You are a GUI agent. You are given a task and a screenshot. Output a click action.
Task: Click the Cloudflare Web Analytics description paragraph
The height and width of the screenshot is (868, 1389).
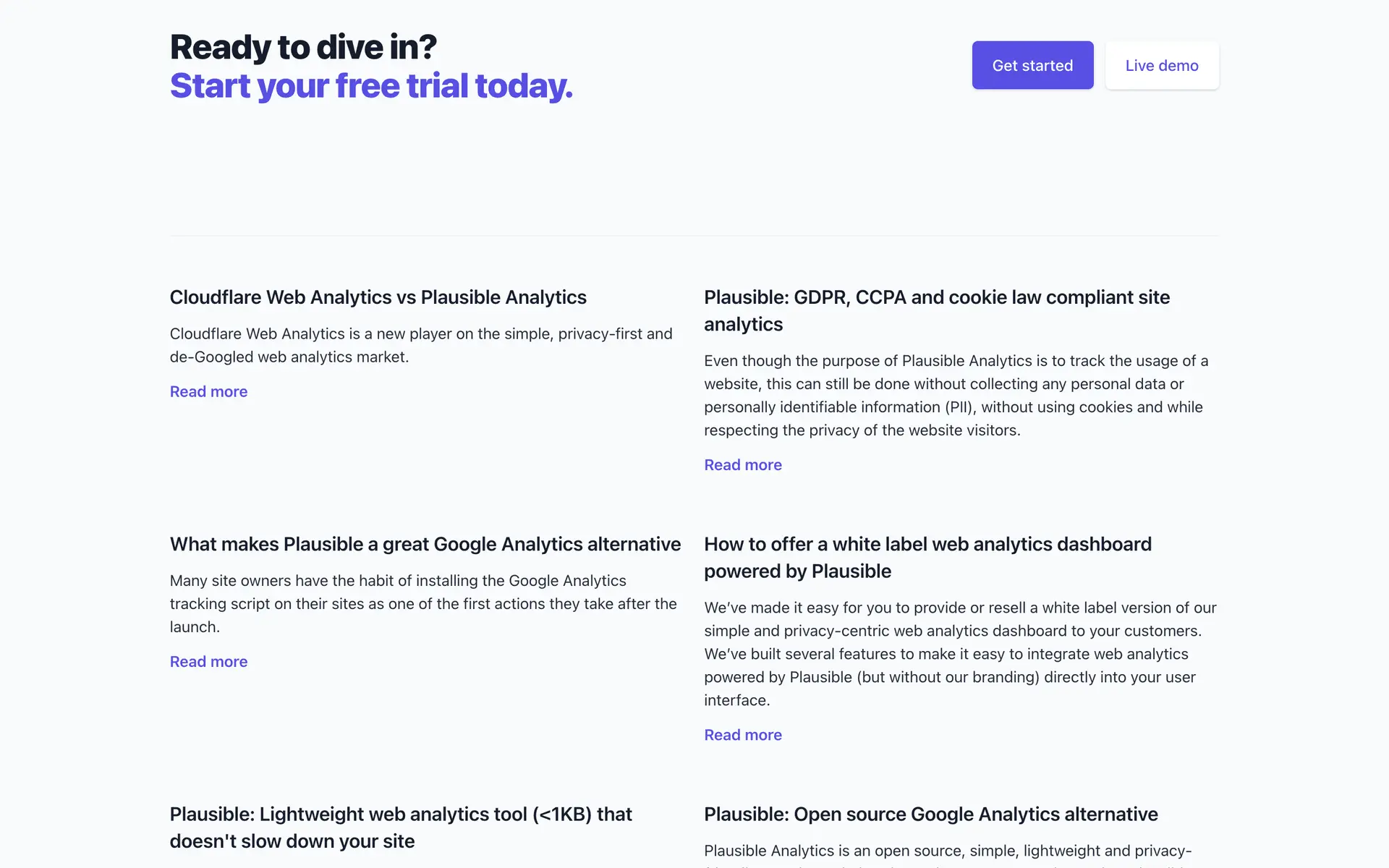pyautogui.click(x=421, y=345)
